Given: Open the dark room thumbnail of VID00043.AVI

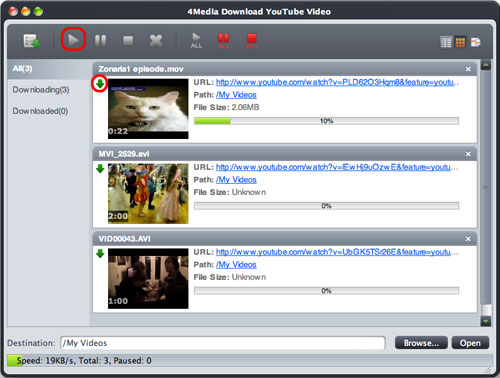Looking at the screenshot, I should [x=148, y=278].
